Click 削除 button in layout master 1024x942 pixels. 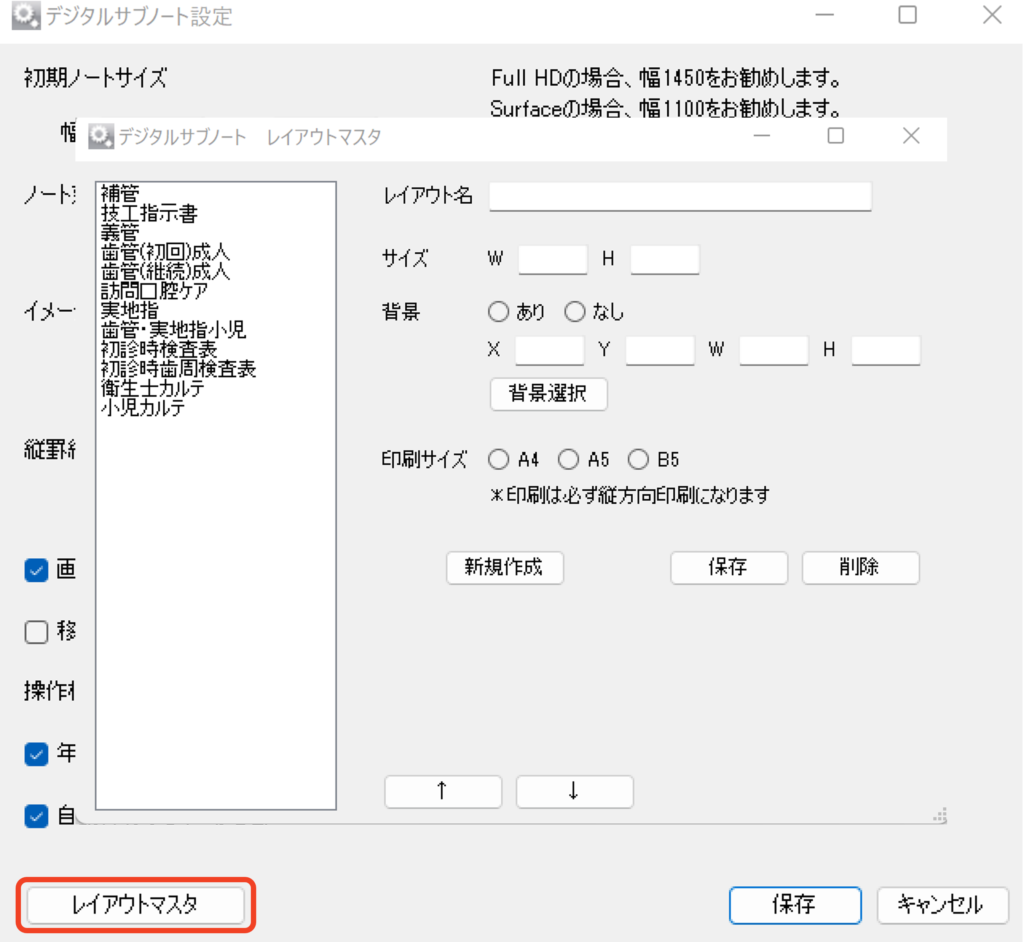pyautogui.click(x=860, y=567)
